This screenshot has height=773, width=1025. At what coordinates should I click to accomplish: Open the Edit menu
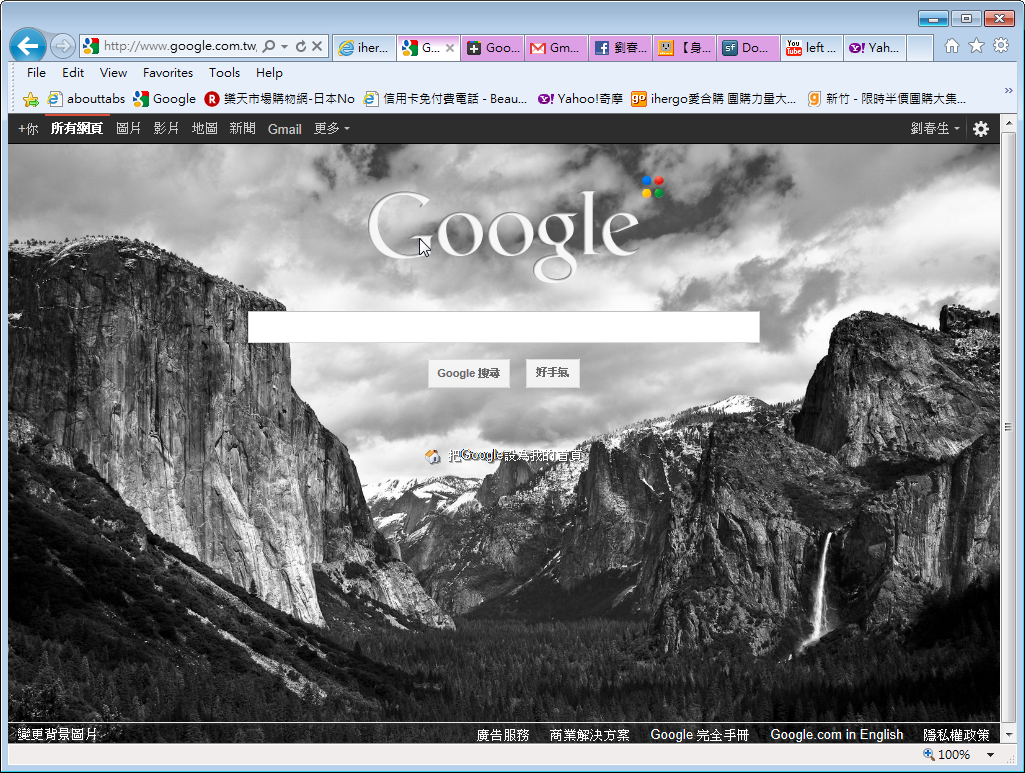(73, 73)
